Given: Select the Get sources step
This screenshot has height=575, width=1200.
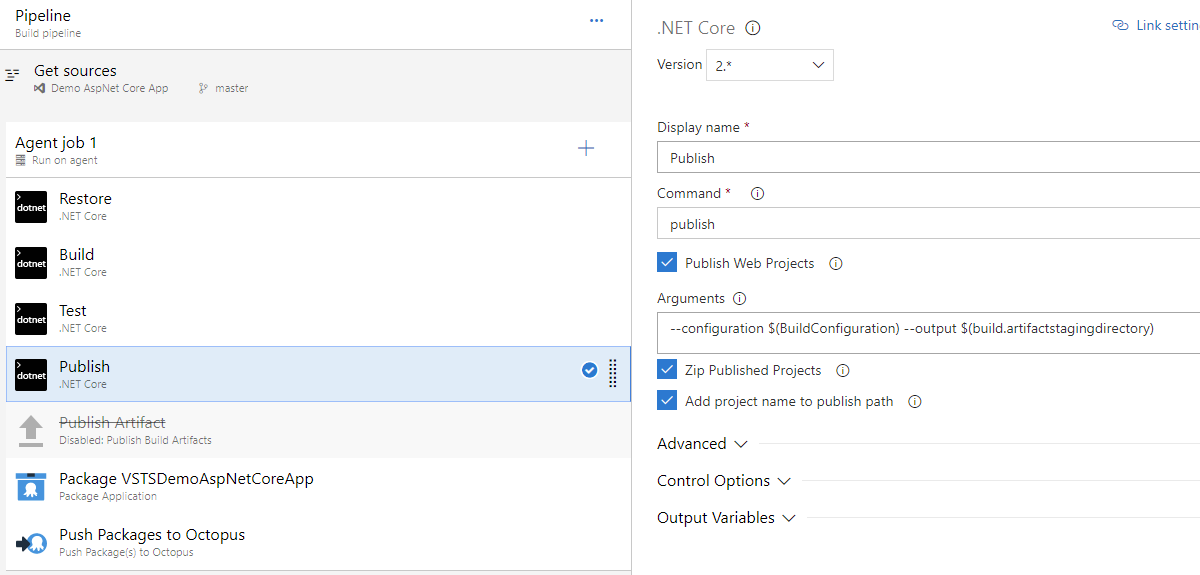Looking at the screenshot, I should tap(315, 78).
